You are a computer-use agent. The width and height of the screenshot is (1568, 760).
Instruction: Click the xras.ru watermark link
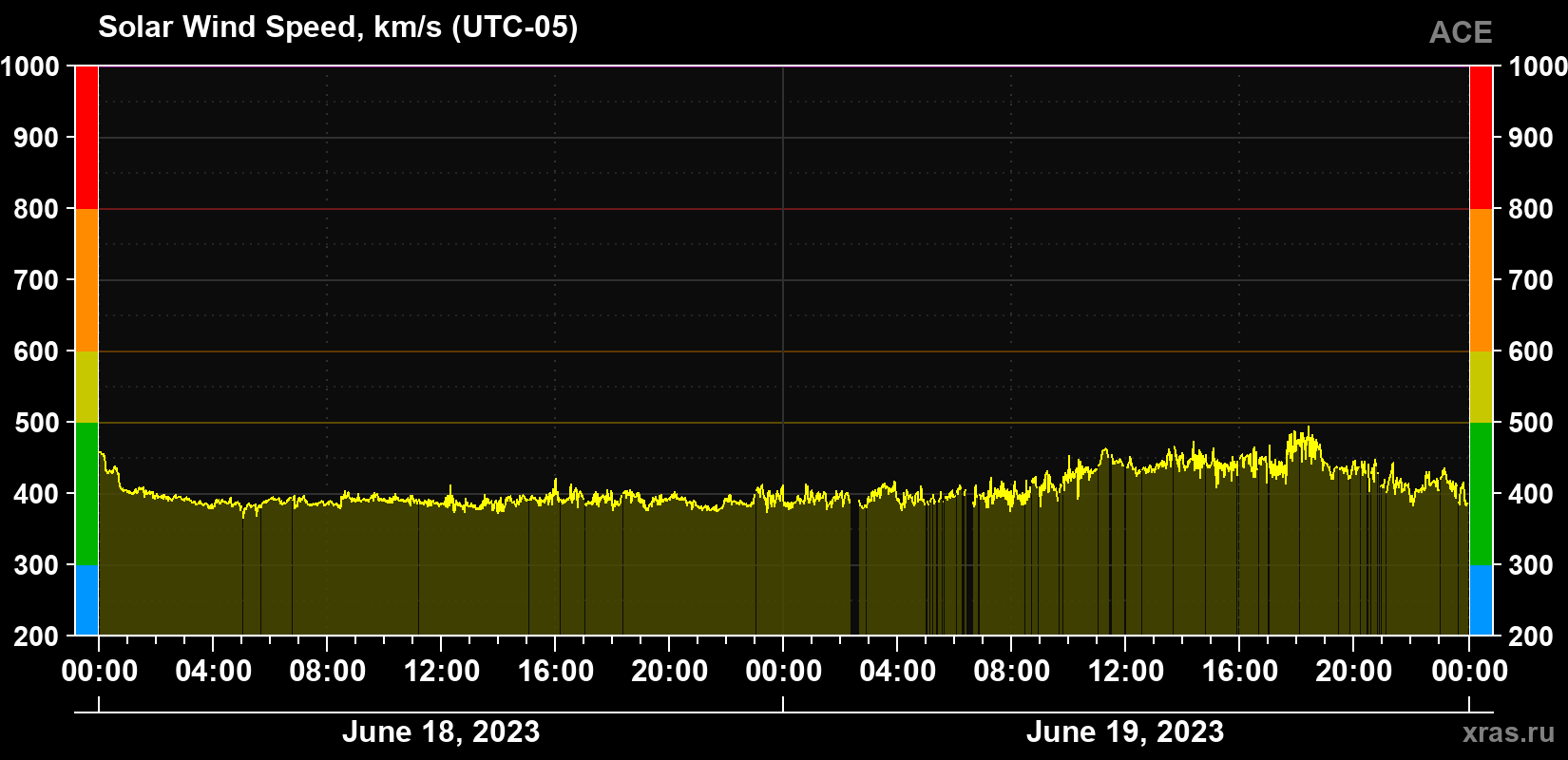1508,732
